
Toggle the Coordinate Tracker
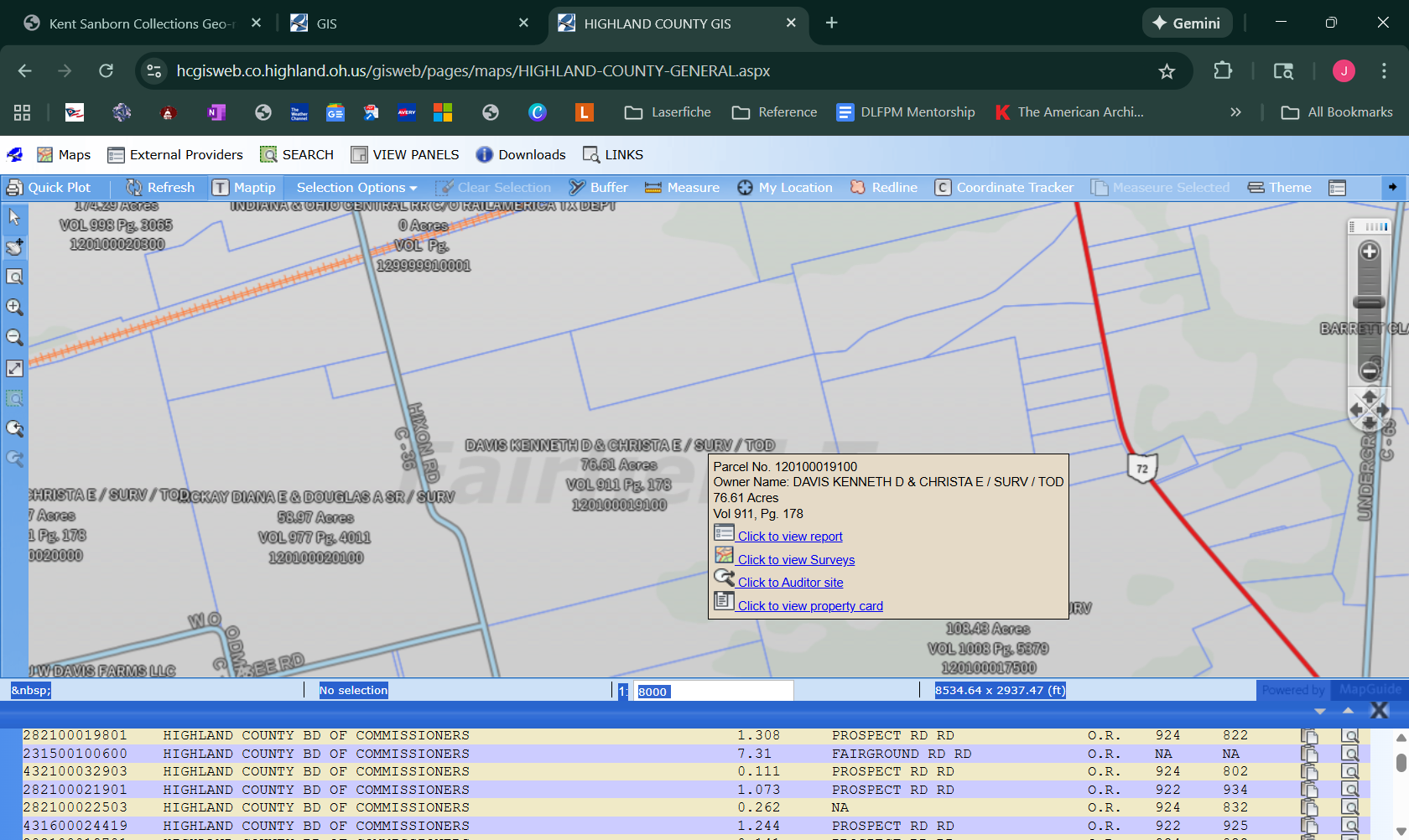[1004, 188]
